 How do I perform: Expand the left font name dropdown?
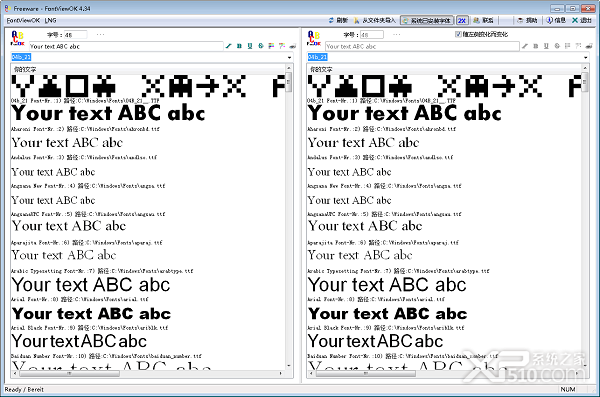289,57
